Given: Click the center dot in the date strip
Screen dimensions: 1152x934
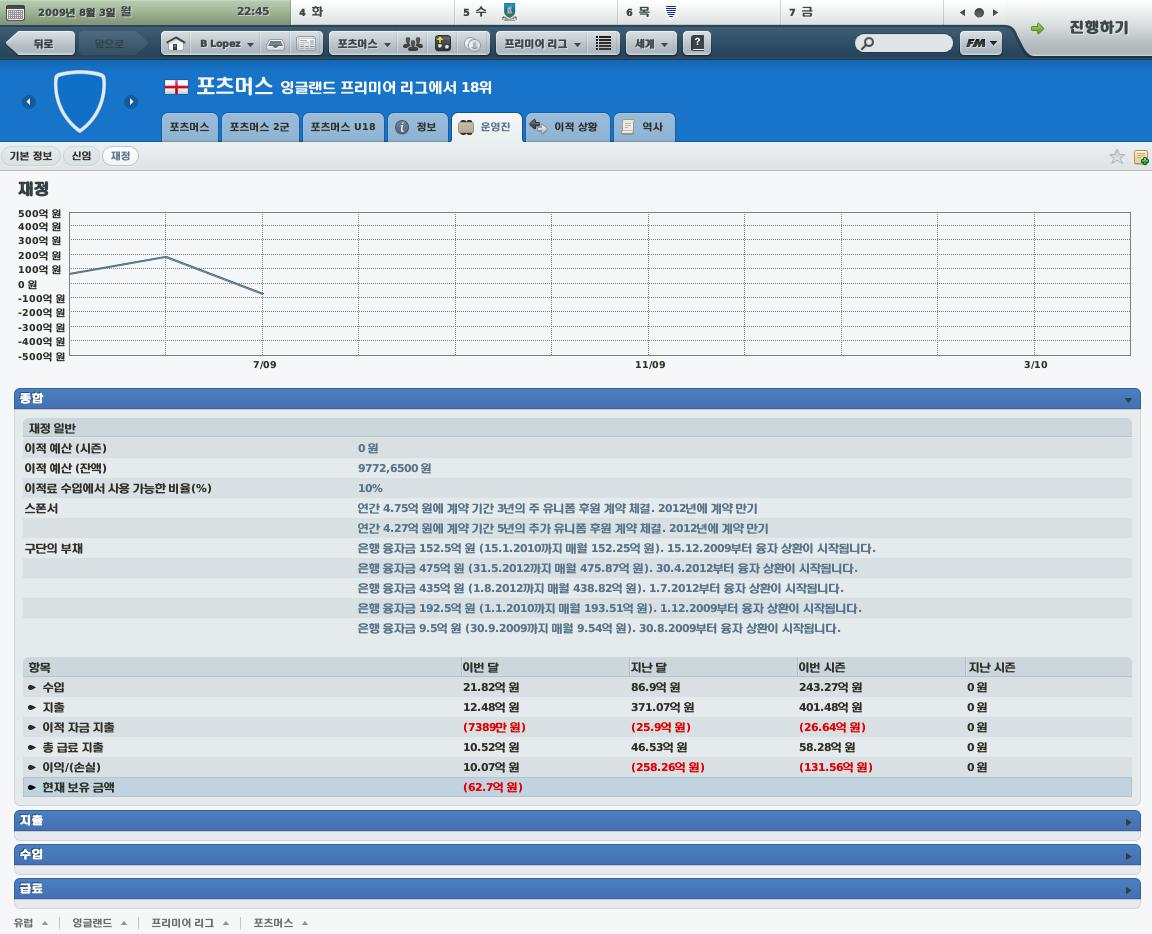Looking at the screenshot, I should (x=979, y=12).
